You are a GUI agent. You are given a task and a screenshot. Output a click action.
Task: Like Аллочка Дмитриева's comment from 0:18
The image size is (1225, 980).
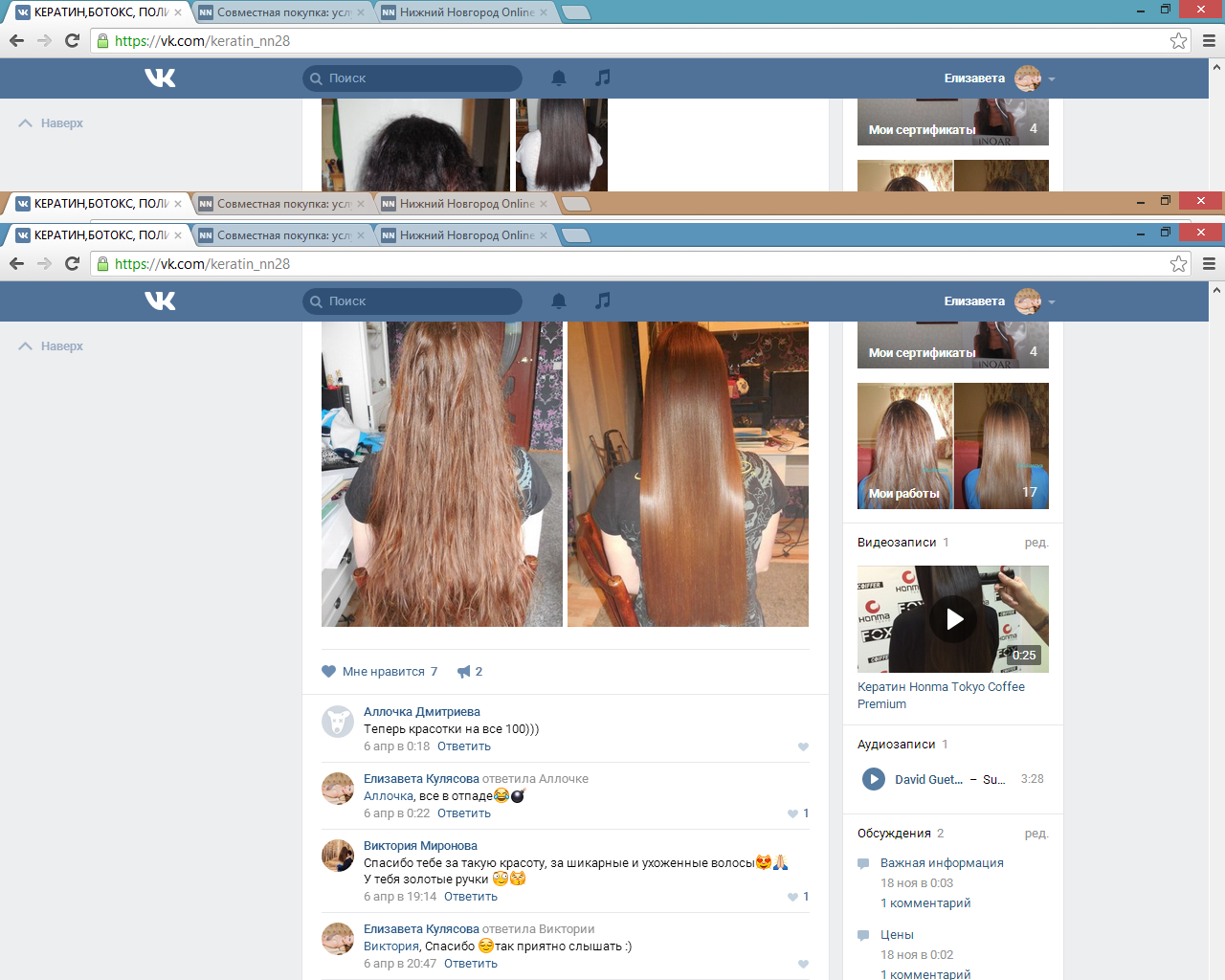pos(803,747)
